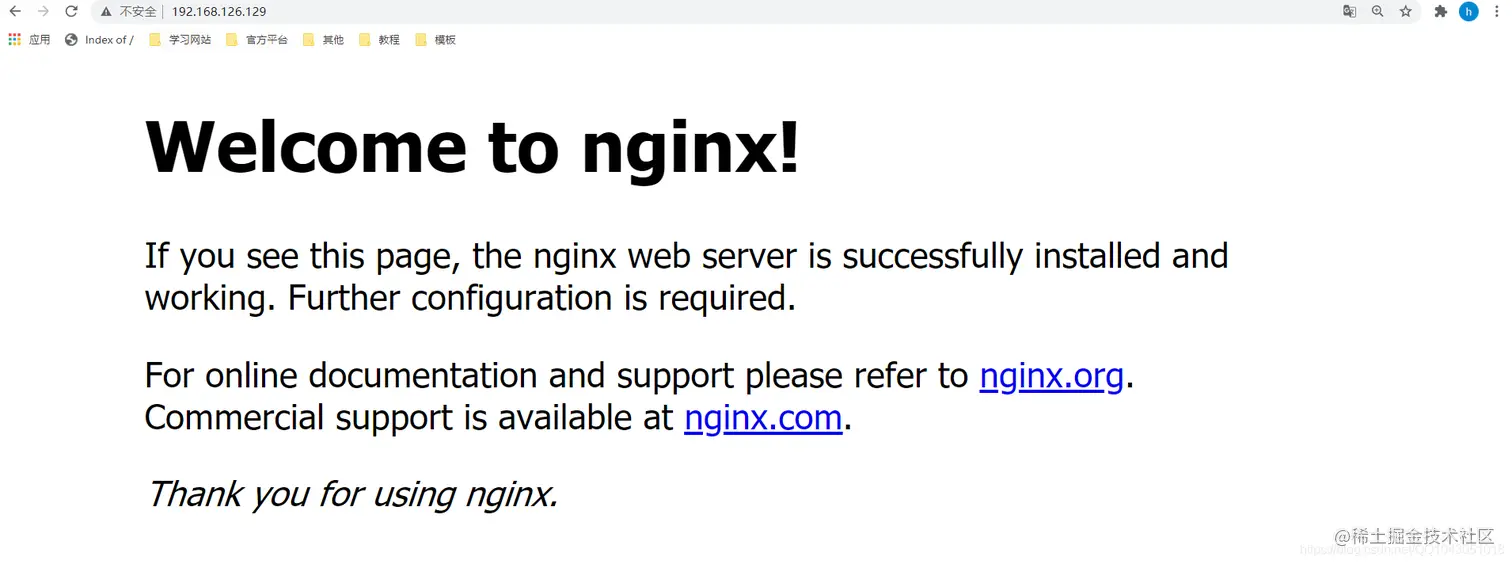Expand the 学习网站 bookmark folder
The width and height of the screenshot is (1512, 564).
tap(180, 40)
